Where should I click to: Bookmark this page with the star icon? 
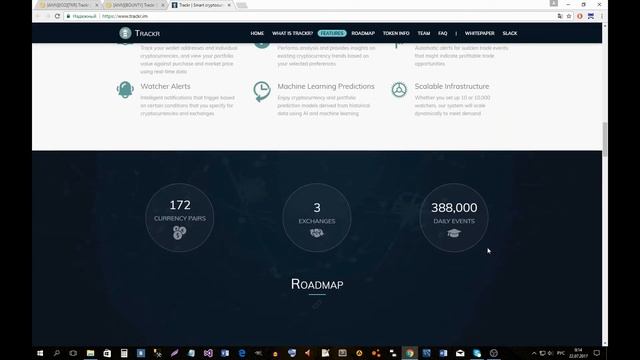coord(569,16)
